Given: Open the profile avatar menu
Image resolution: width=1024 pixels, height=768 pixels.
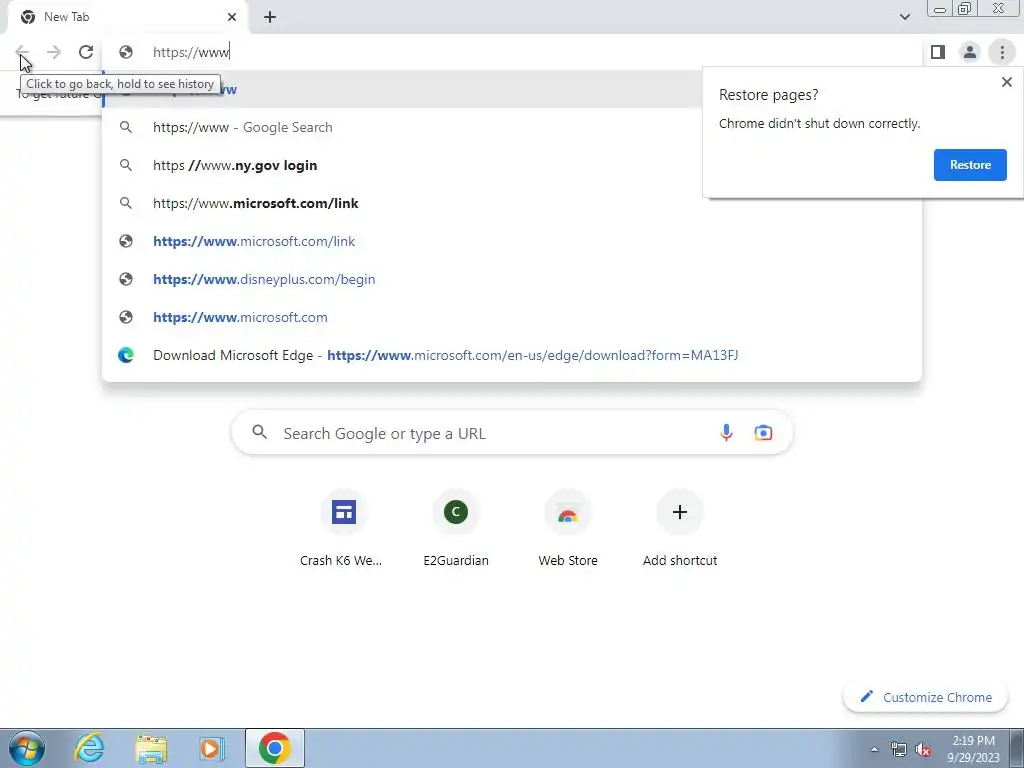Looking at the screenshot, I should tap(970, 52).
